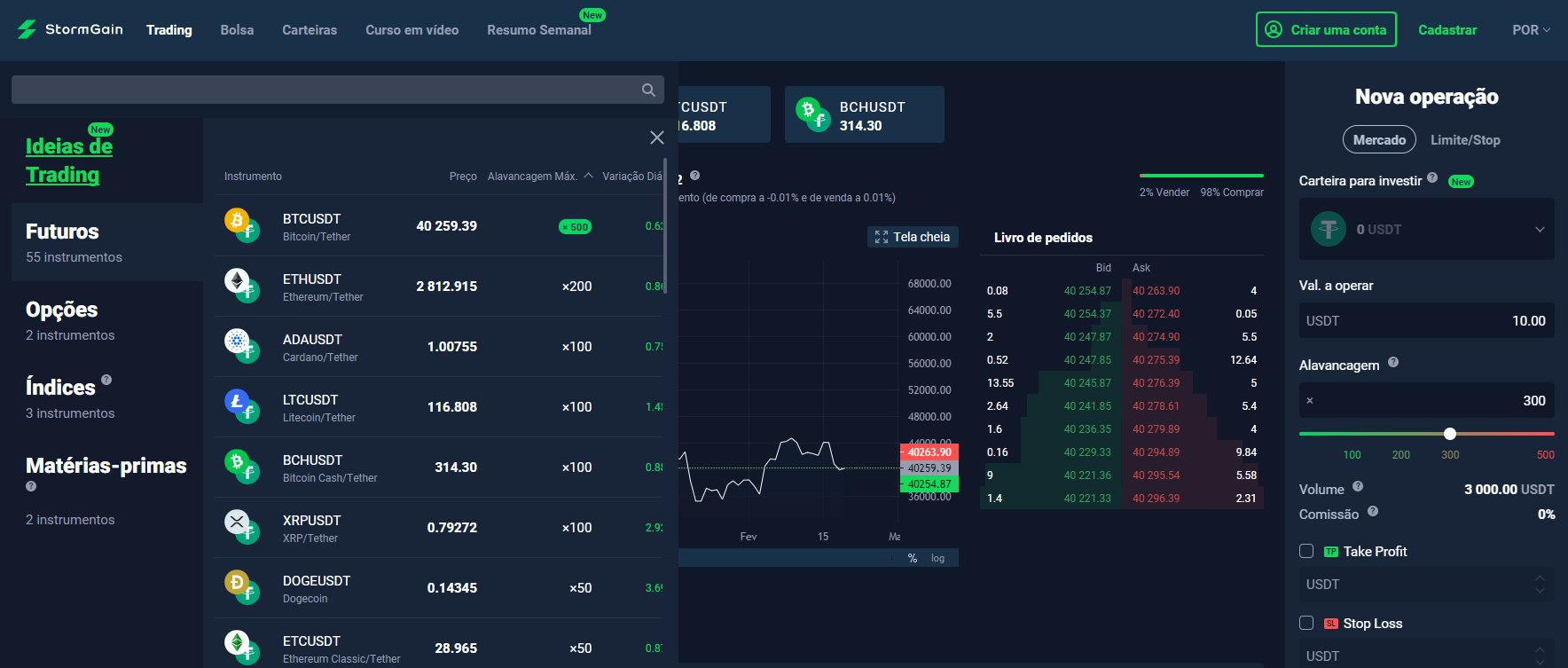
Task: Click the bid price 40 254.87
Action: 1087,291
